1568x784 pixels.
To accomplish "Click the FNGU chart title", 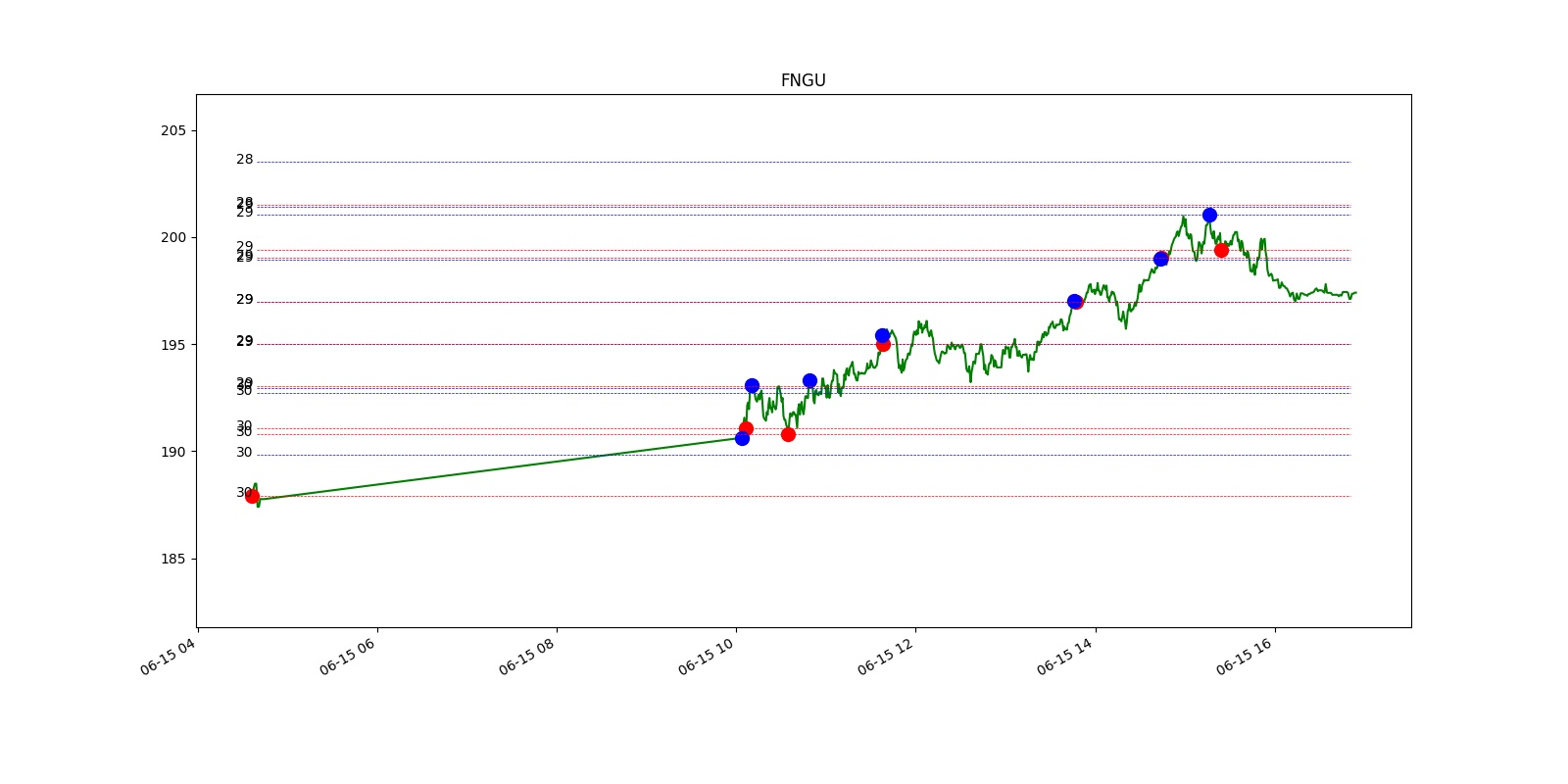I will (x=803, y=80).
